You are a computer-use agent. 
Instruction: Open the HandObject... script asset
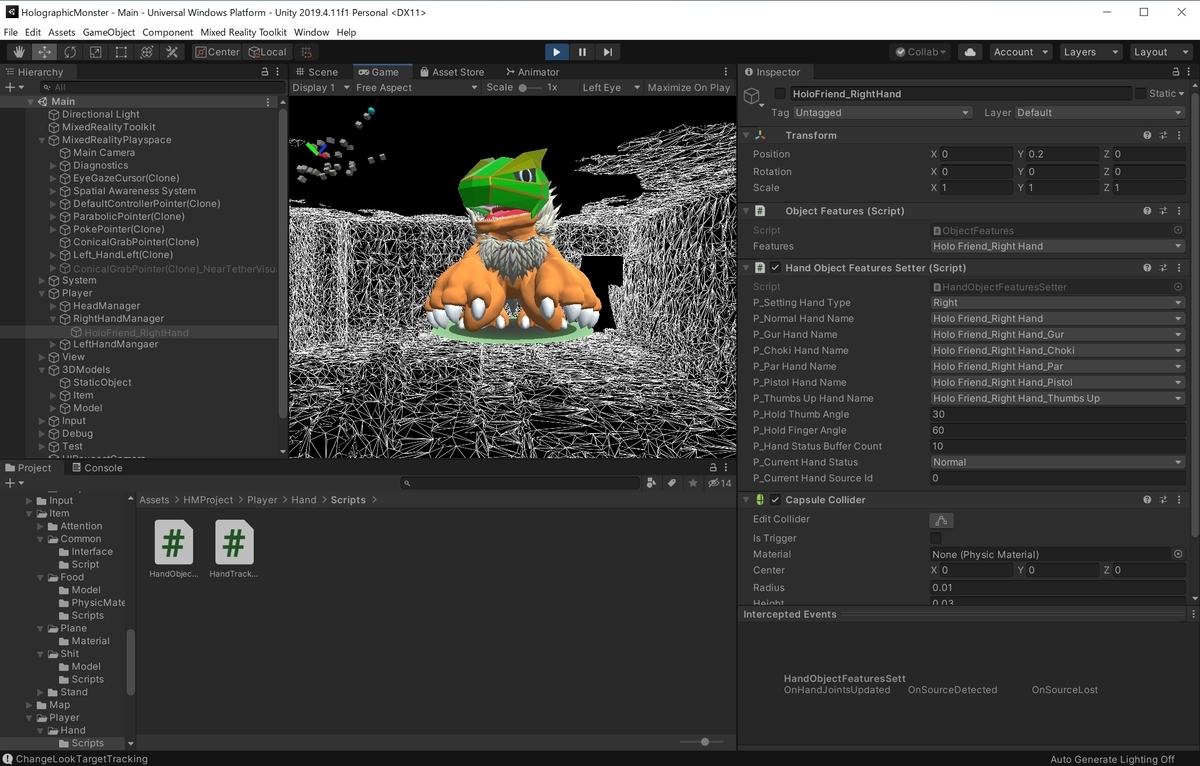point(173,548)
